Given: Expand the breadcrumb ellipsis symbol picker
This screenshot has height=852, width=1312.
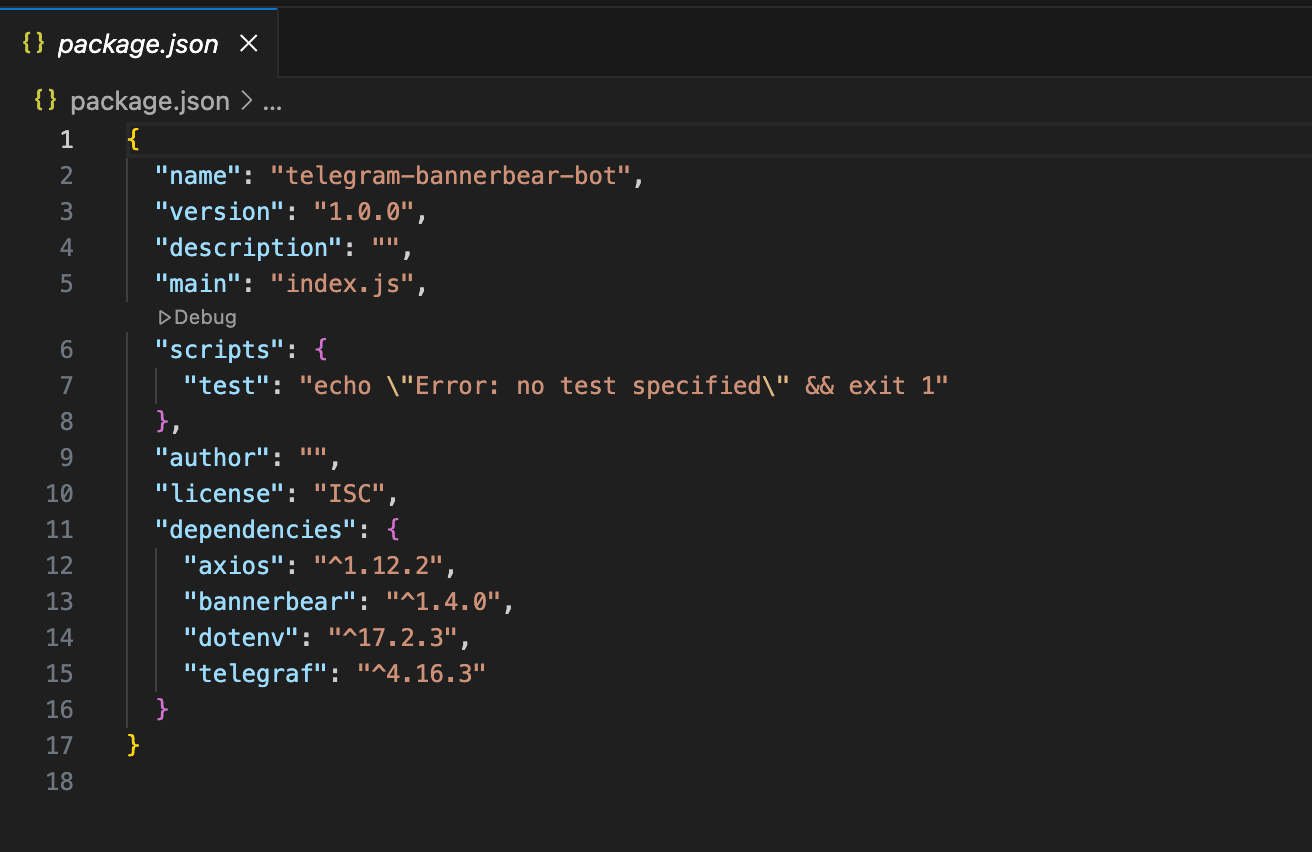Looking at the screenshot, I should (x=272, y=101).
